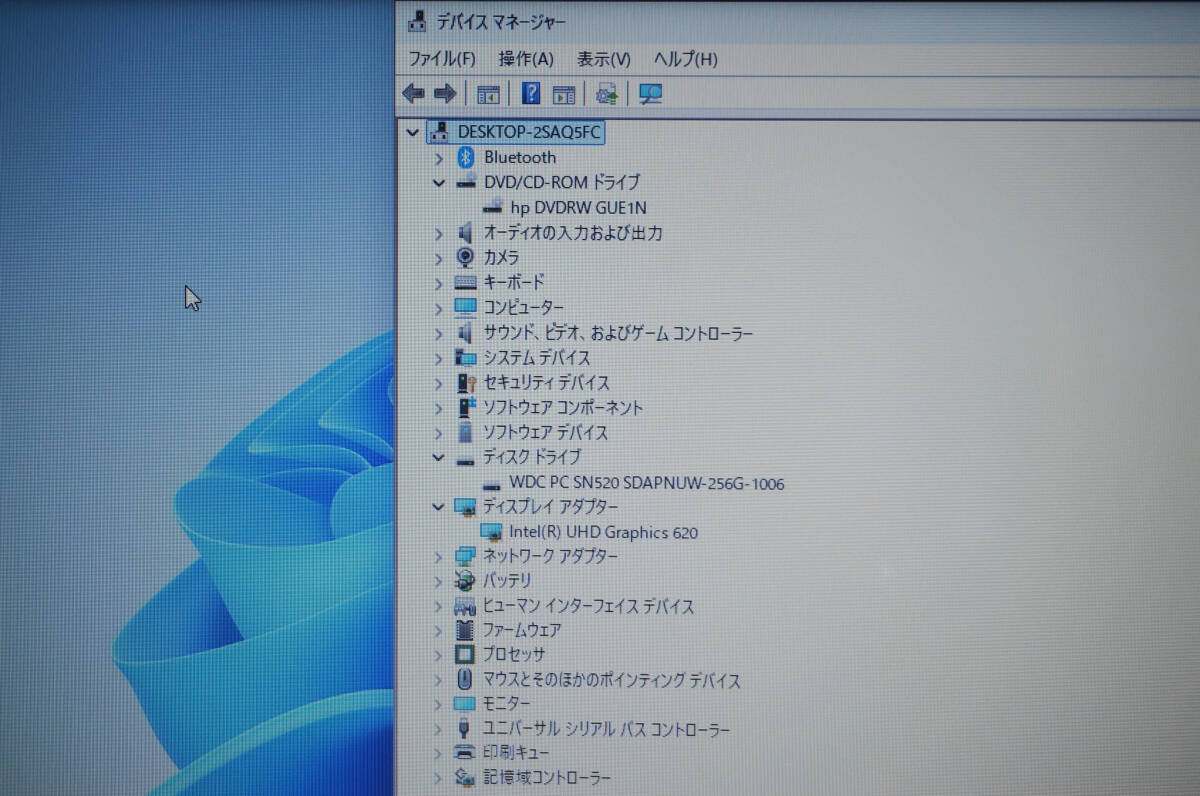The width and height of the screenshot is (1200, 796).
Task: Click the Forward arrow toolbar icon
Action: [445, 94]
